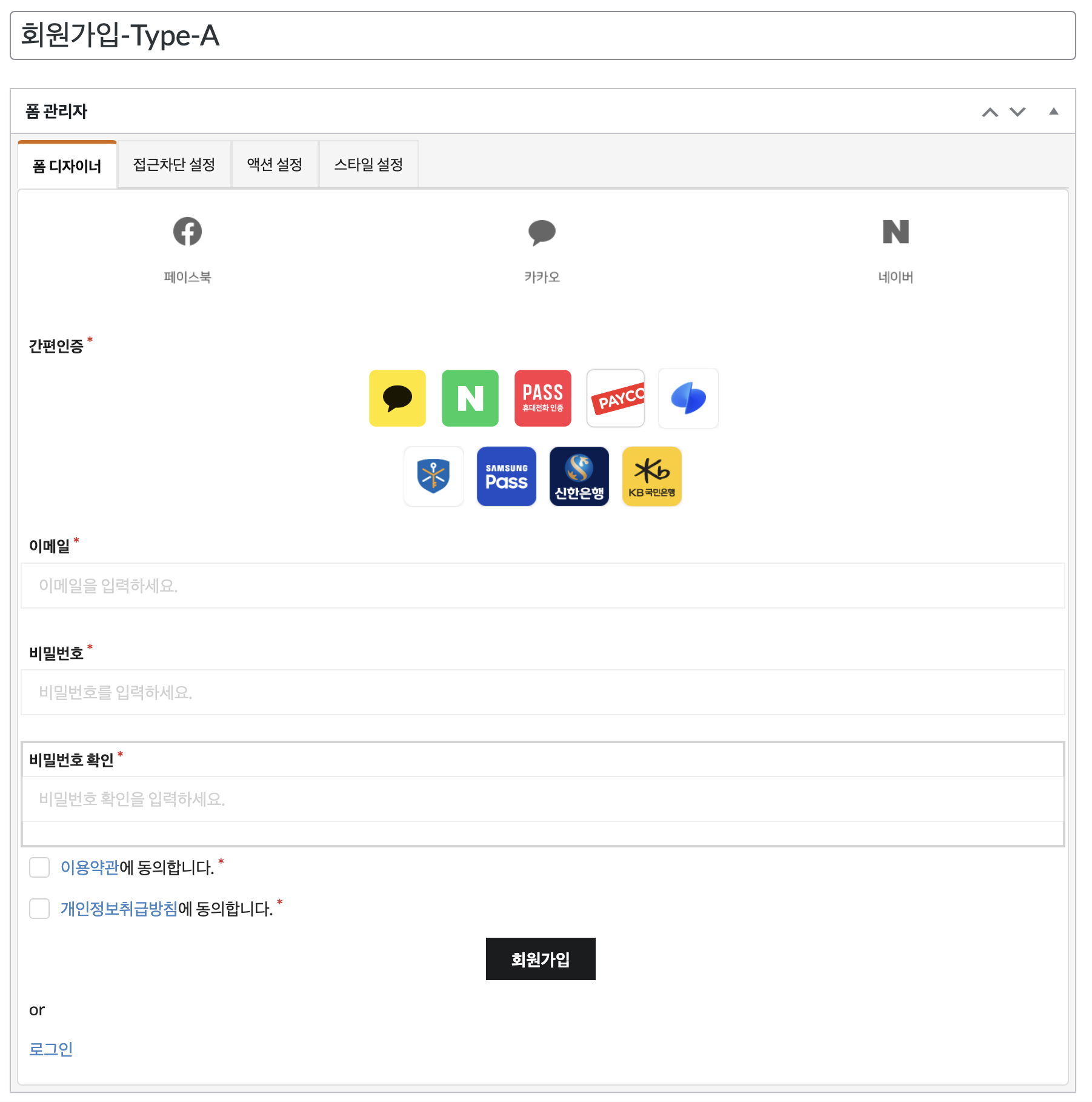Select the KB국민은행 authentication icon
The height and width of the screenshot is (1102, 1092).
pyautogui.click(x=652, y=476)
